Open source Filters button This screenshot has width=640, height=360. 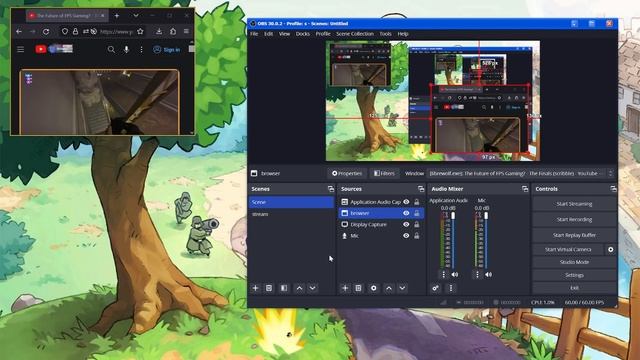(384, 173)
